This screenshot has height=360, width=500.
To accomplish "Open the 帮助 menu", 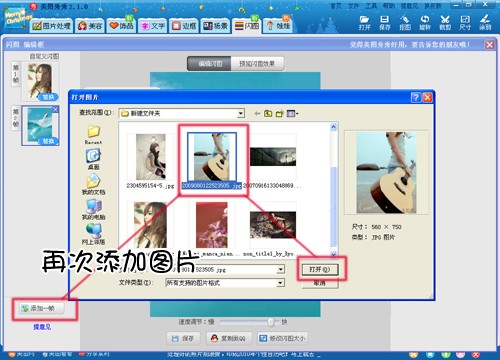I will click(389, 6).
